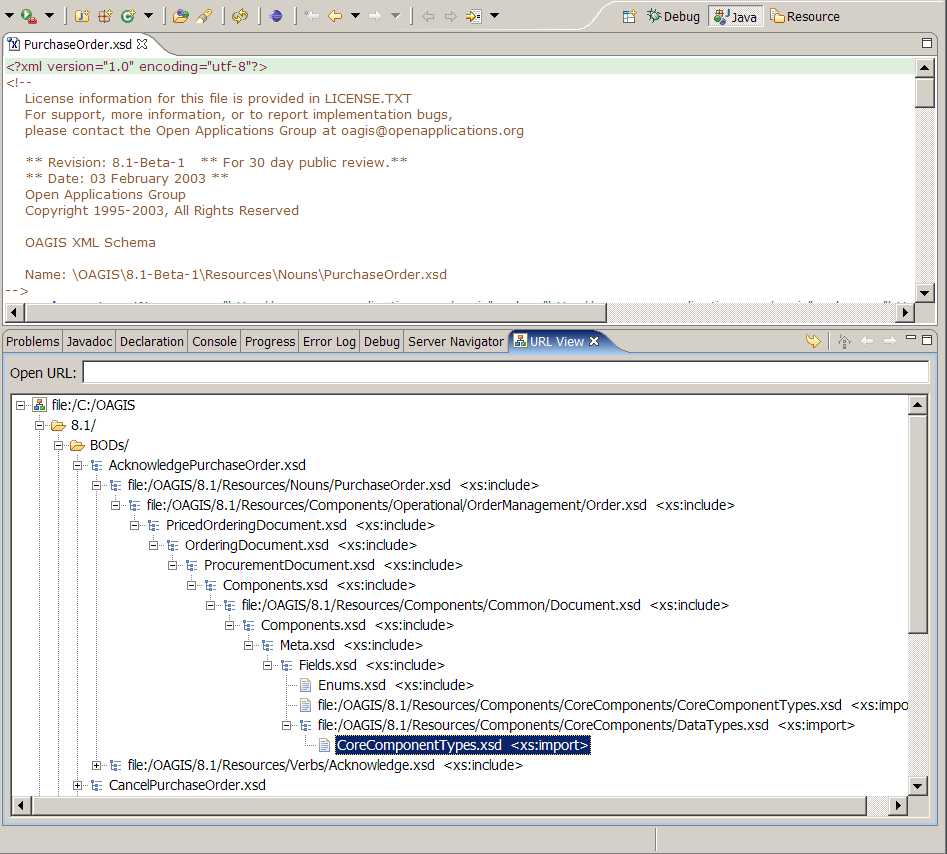947x854 pixels.
Task: Click the Open Perspective icon
Action: click(x=629, y=16)
